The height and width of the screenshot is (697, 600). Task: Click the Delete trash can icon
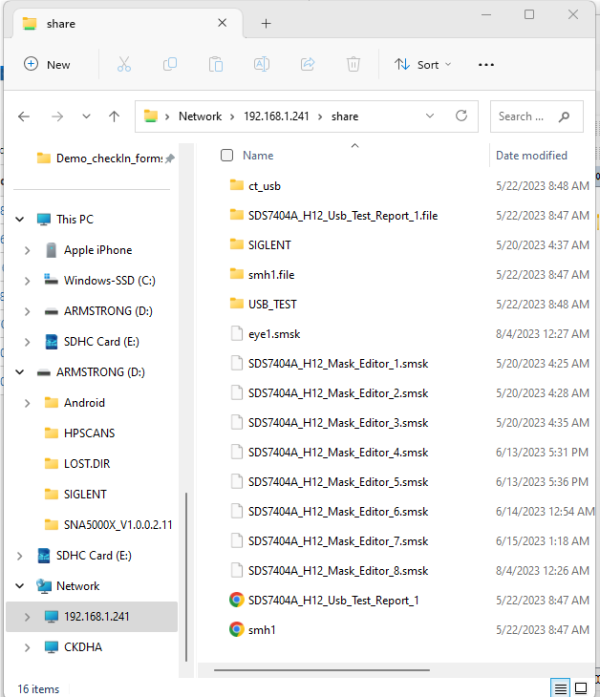tap(353, 64)
